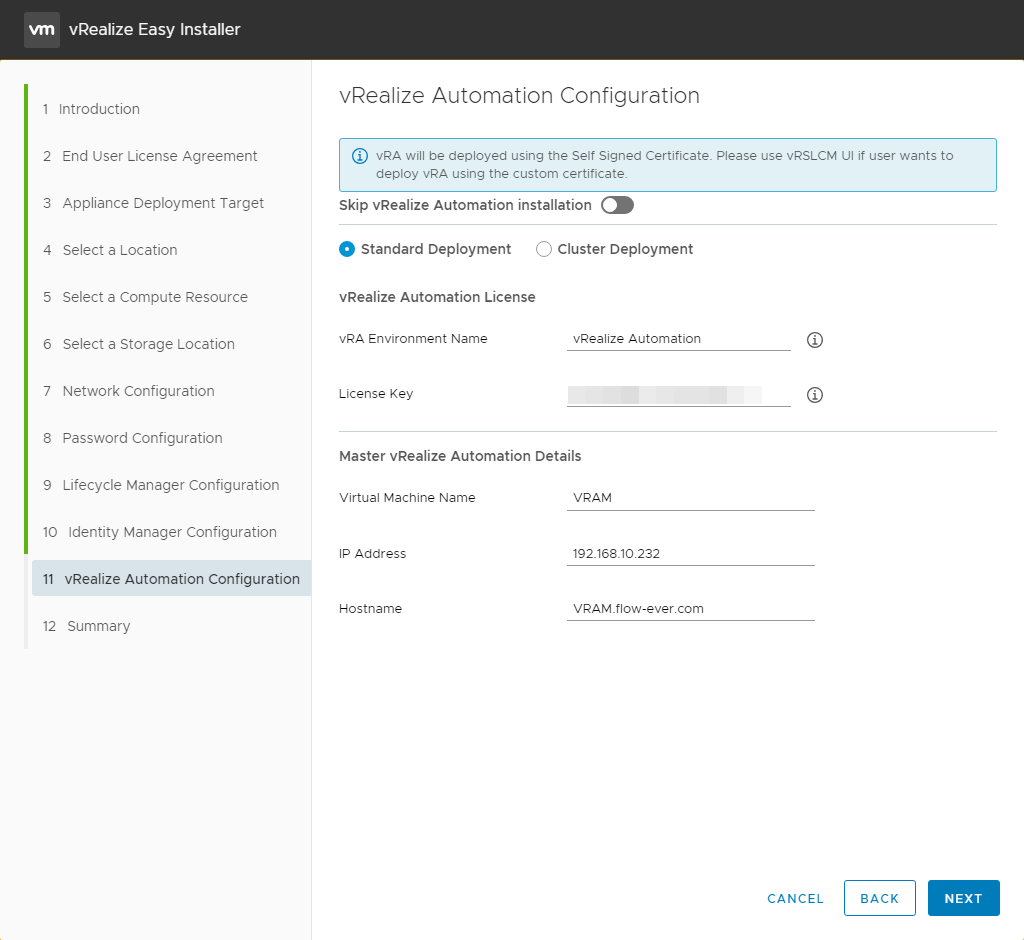
Task: Click the License Key input field
Action: tap(679, 395)
